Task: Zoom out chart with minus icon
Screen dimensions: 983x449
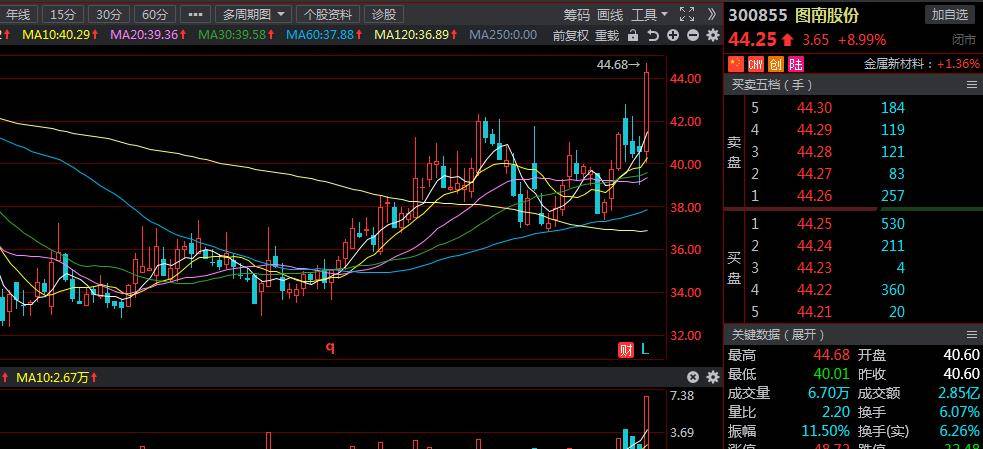Action: pos(693,35)
